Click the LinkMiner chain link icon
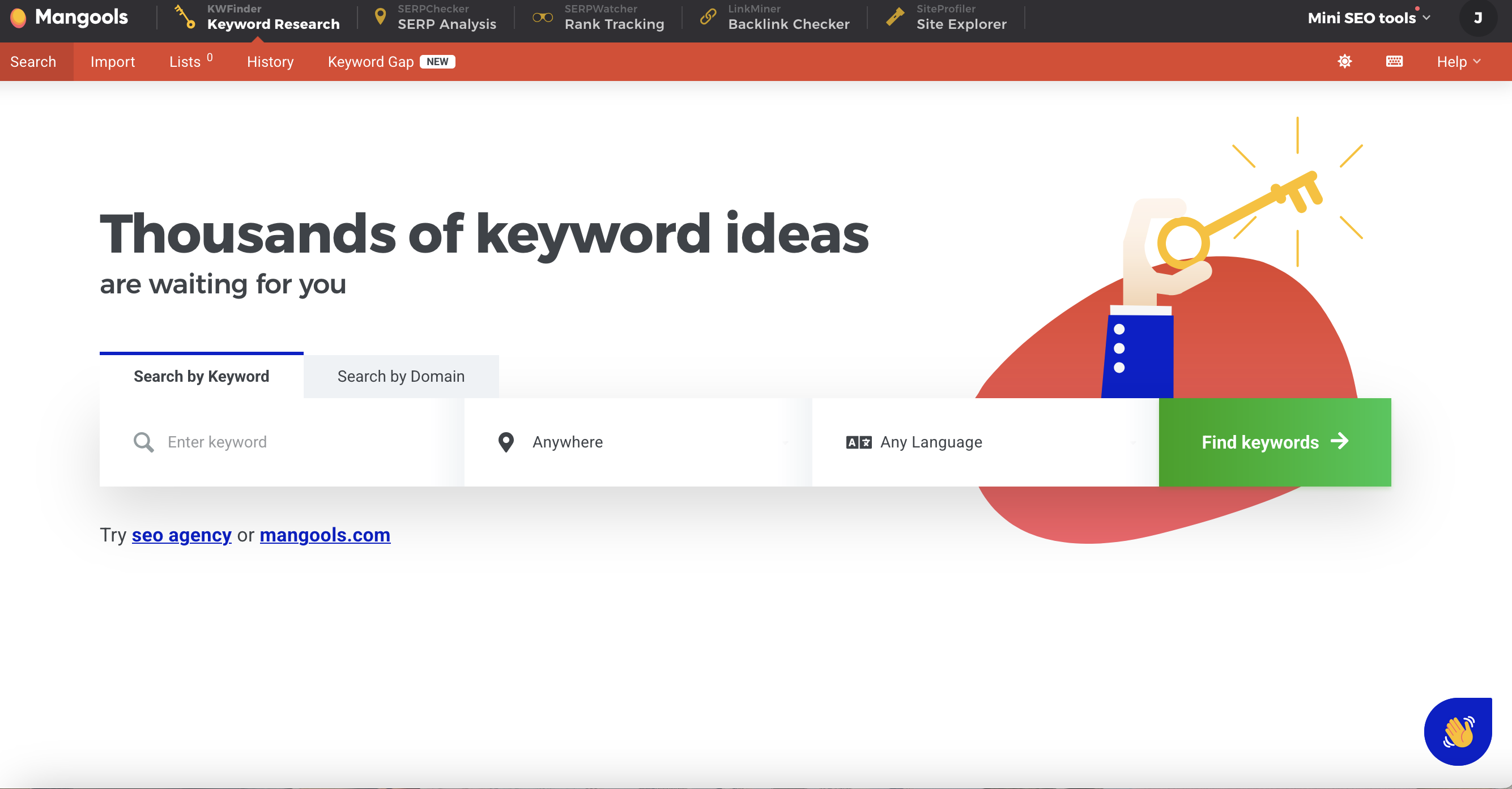Image resolution: width=1512 pixels, height=789 pixels. [x=709, y=16]
